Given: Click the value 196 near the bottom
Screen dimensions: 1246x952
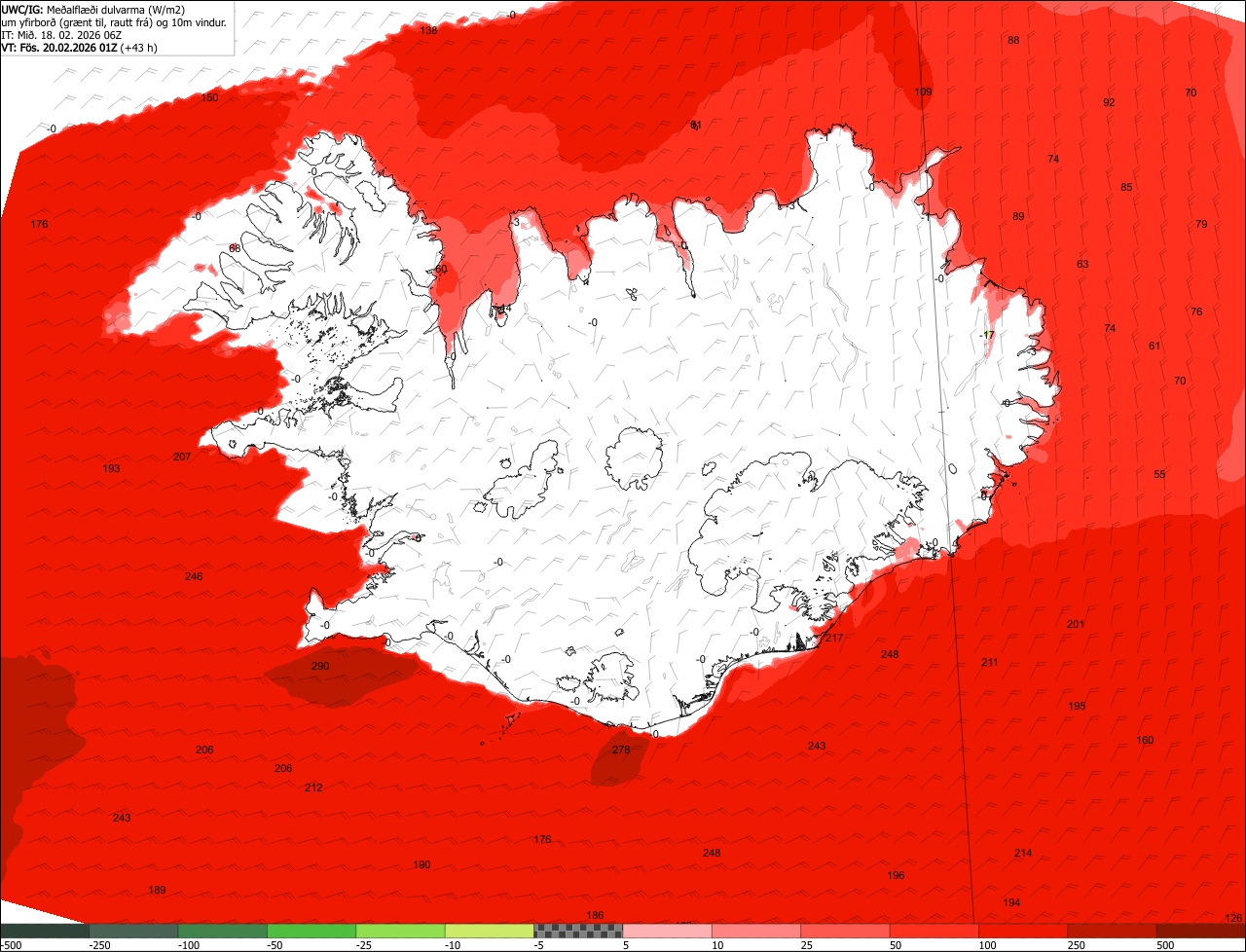Looking at the screenshot, I should click(x=896, y=875).
